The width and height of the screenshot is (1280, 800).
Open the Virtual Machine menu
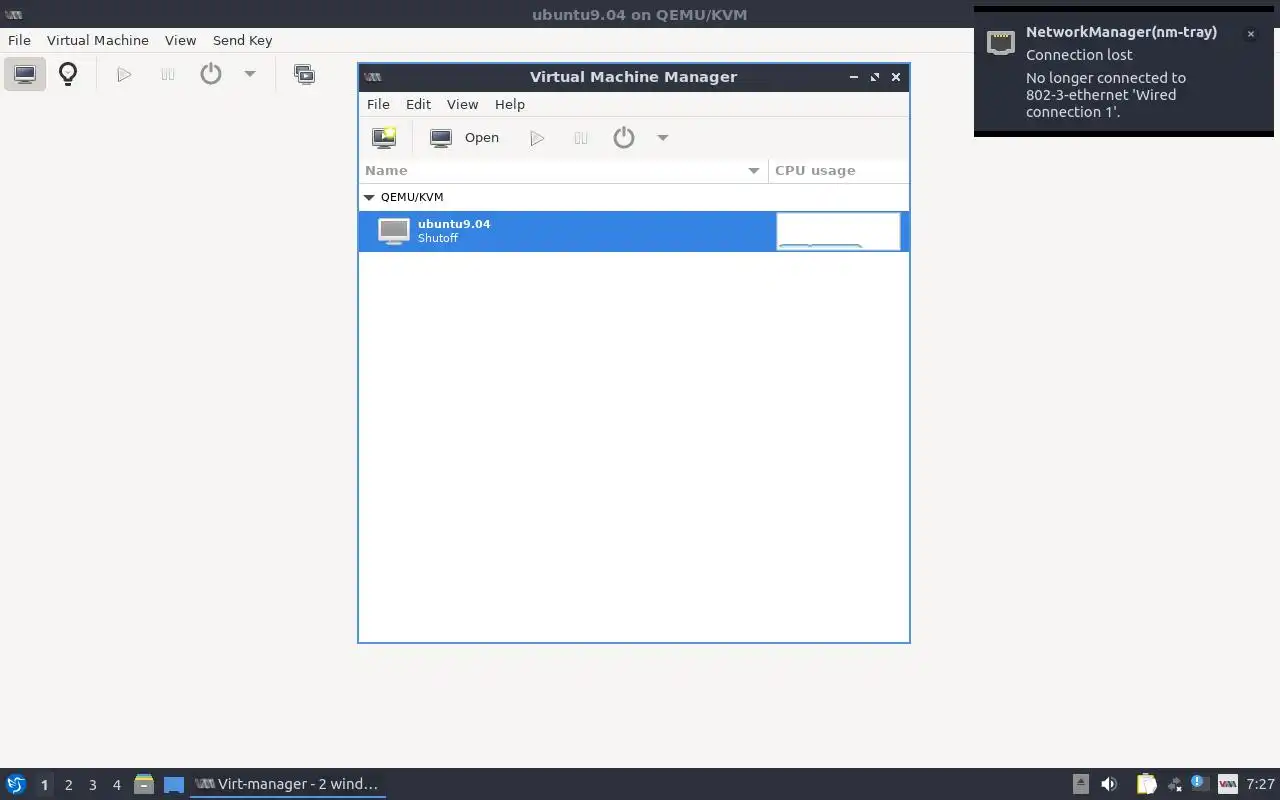[98, 40]
